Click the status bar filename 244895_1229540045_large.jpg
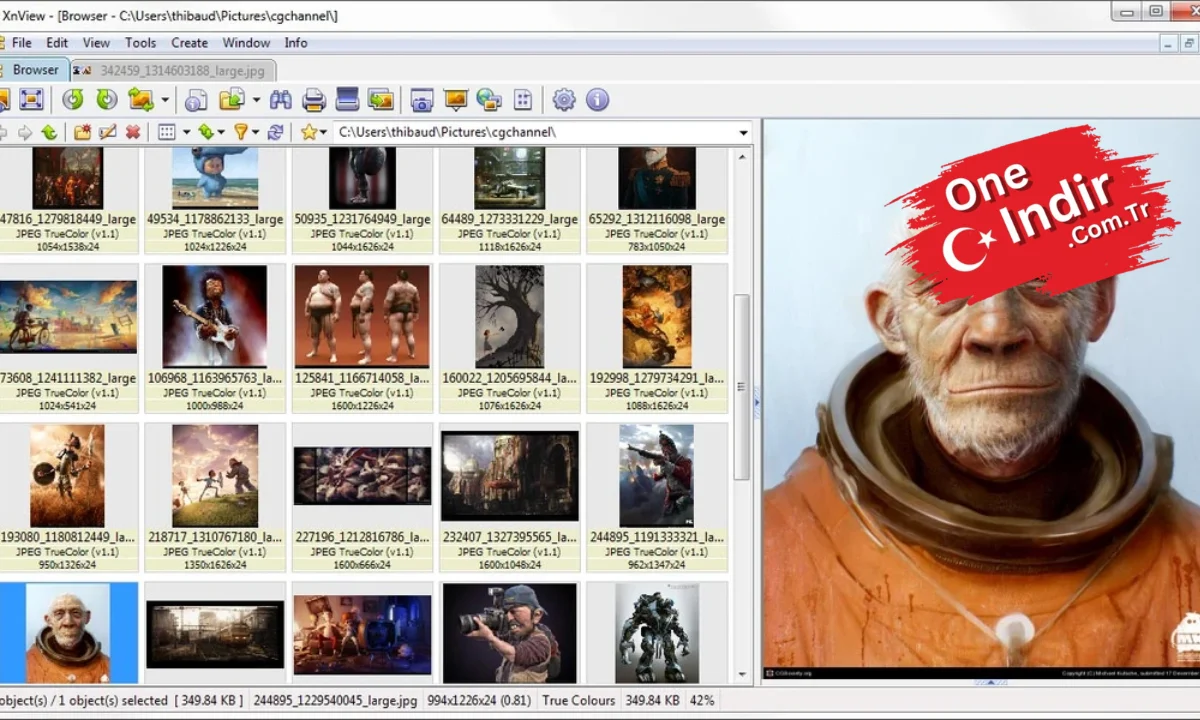This screenshot has height=720, width=1200. point(335,701)
